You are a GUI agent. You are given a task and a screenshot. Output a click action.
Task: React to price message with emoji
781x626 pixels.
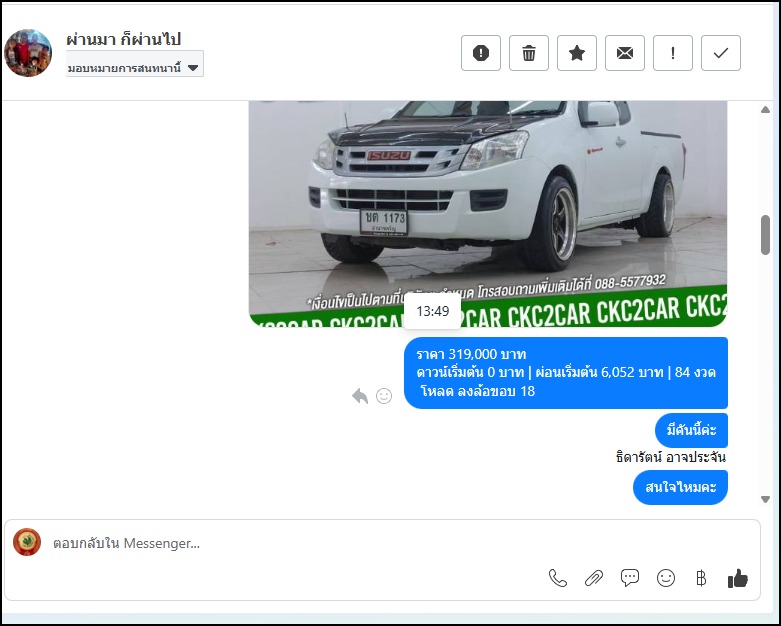(384, 396)
